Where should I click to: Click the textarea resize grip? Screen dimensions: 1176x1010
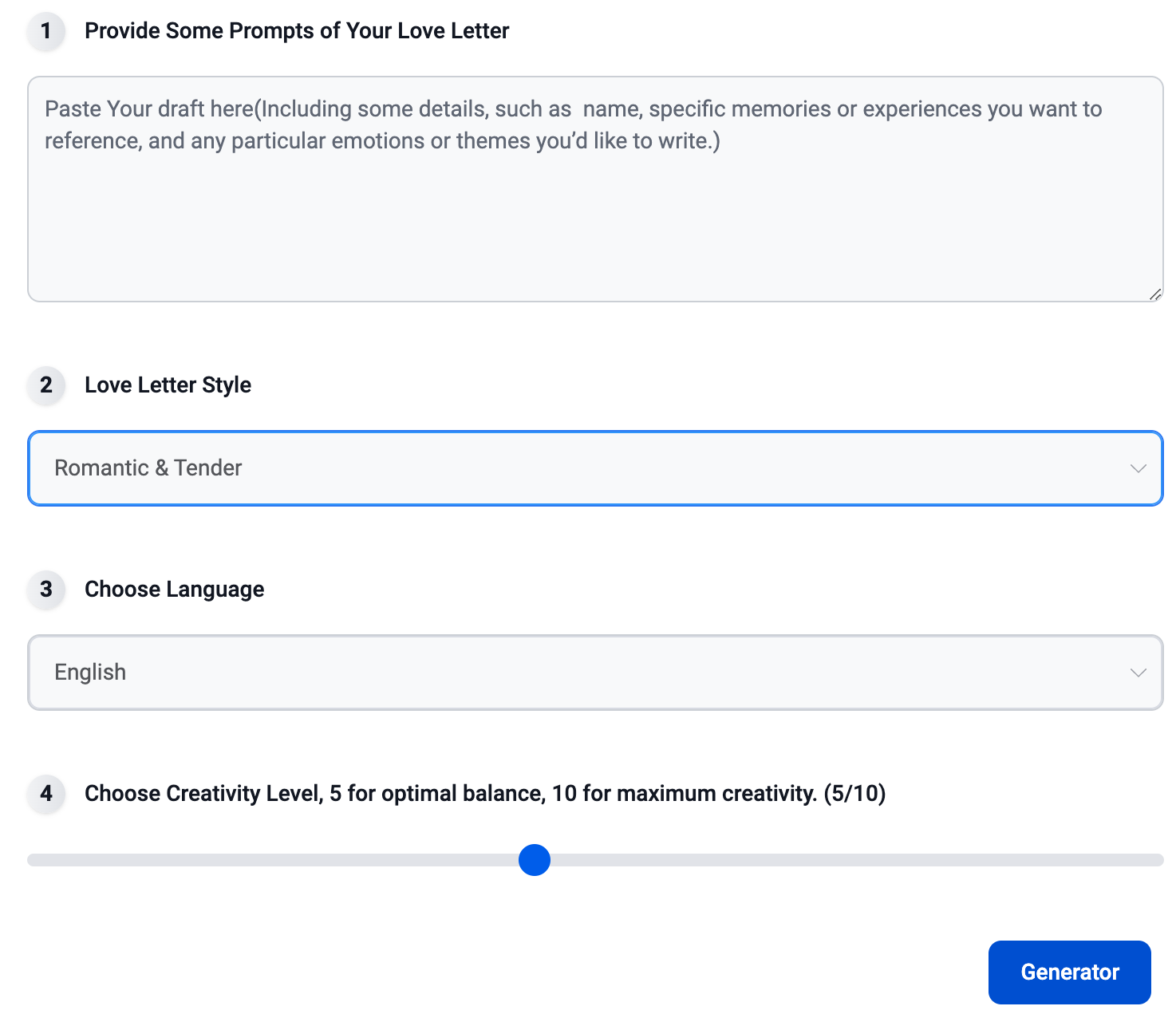pyautogui.click(x=1156, y=294)
